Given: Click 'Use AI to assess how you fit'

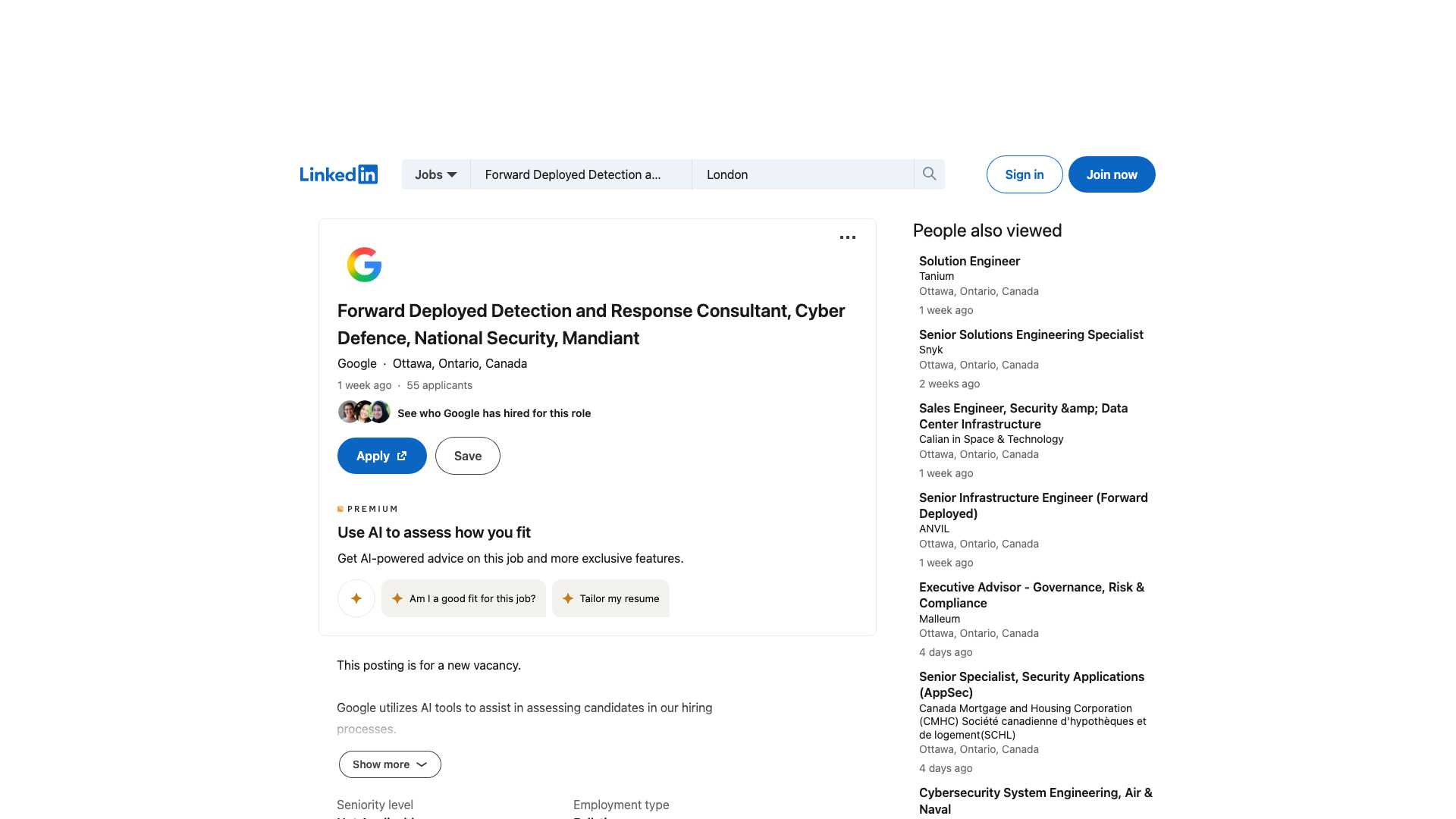Looking at the screenshot, I should pyautogui.click(x=434, y=532).
